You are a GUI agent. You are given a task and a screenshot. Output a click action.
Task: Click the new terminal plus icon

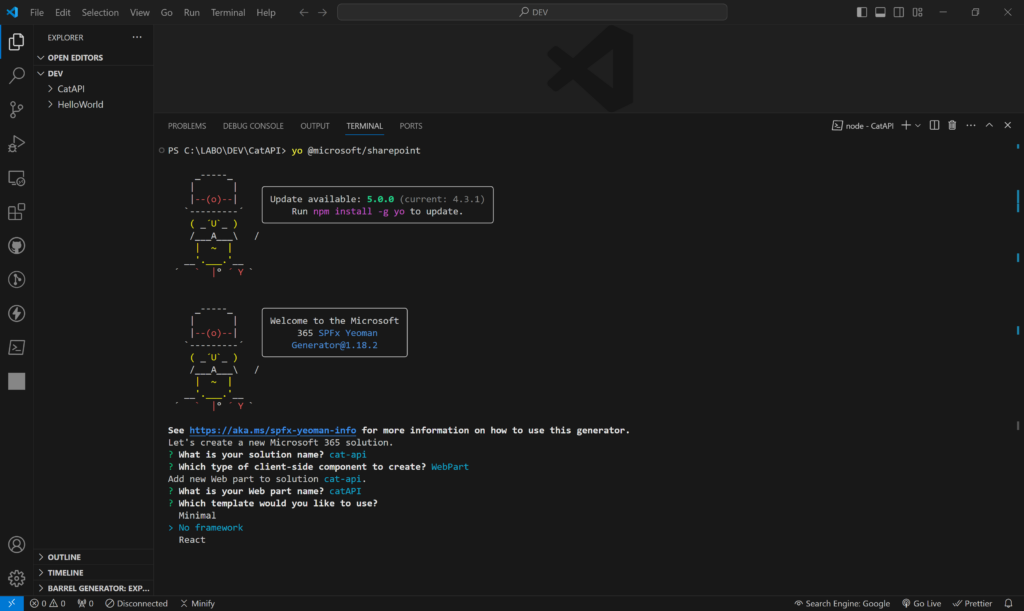(906, 125)
